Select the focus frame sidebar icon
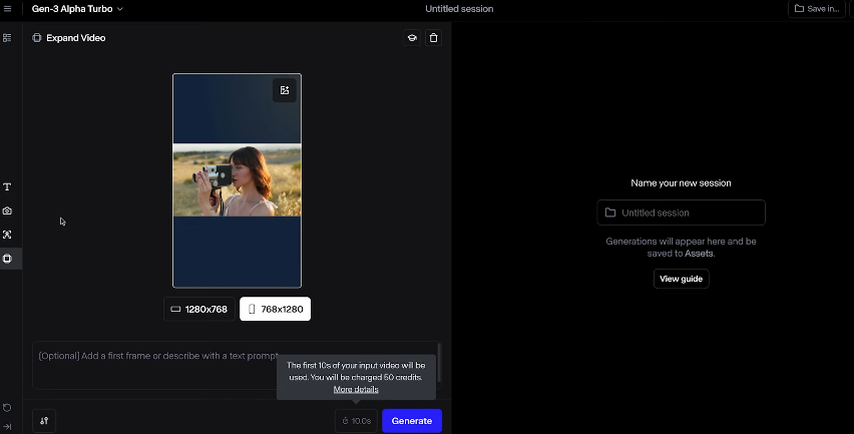Image resolution: width=854 pixels, height=434 pixels. point(7,235)
